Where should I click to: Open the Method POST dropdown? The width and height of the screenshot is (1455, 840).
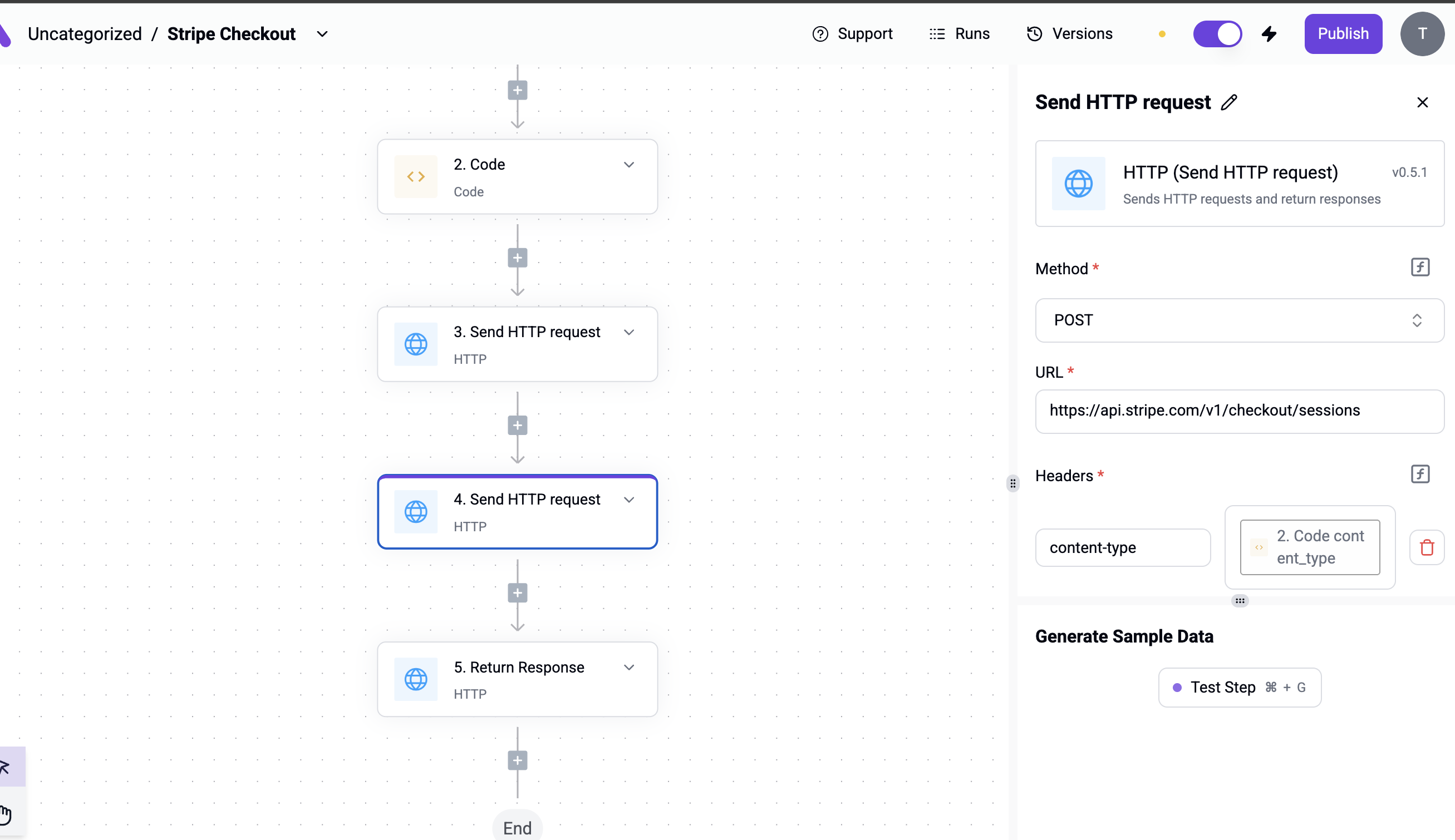pos(1239,320)
